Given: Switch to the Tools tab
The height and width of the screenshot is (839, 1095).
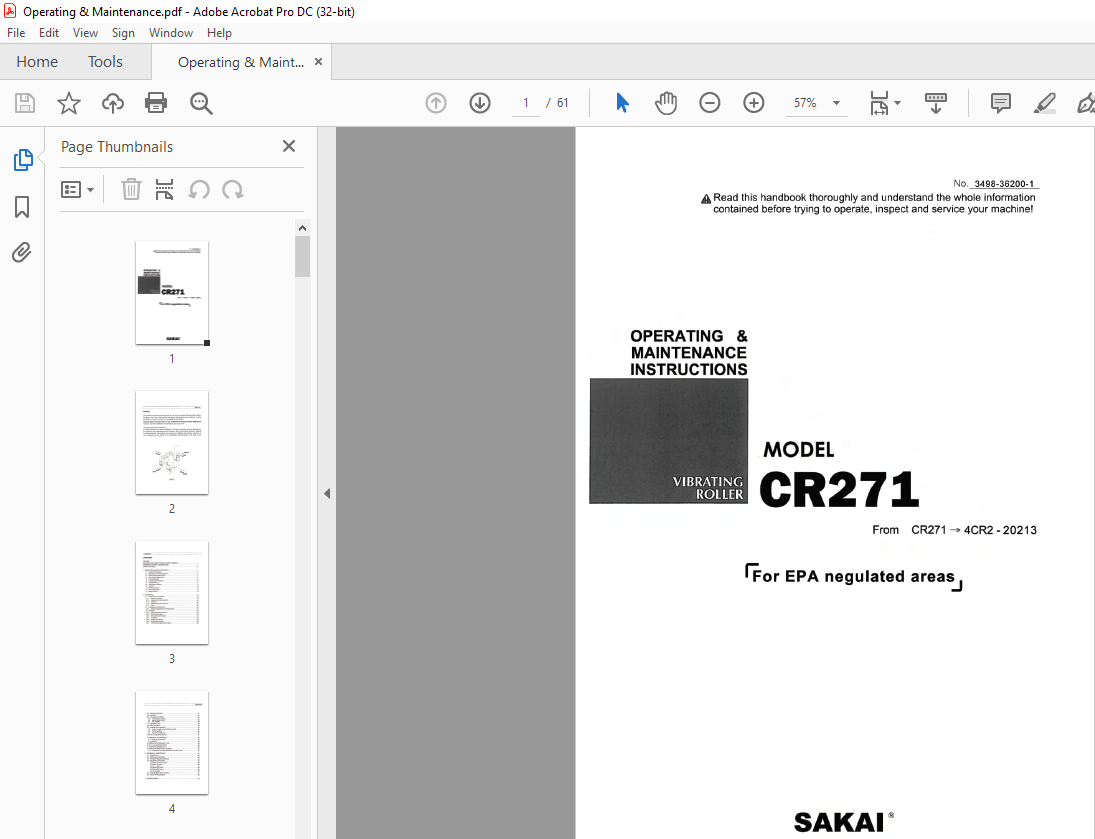Looking at the screenshot, I should coord(105,61).
